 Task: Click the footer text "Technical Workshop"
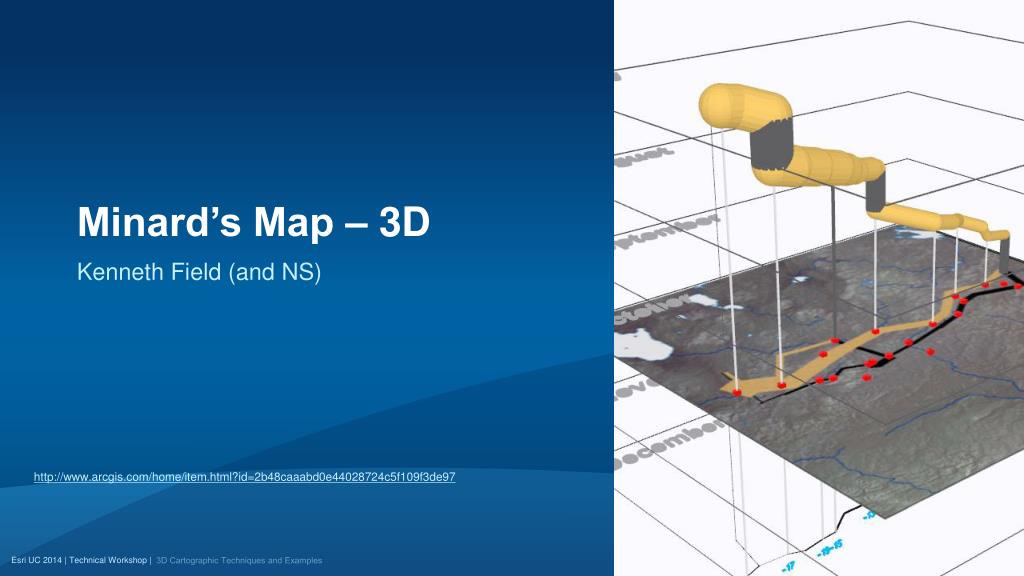(x=108, y=560)
